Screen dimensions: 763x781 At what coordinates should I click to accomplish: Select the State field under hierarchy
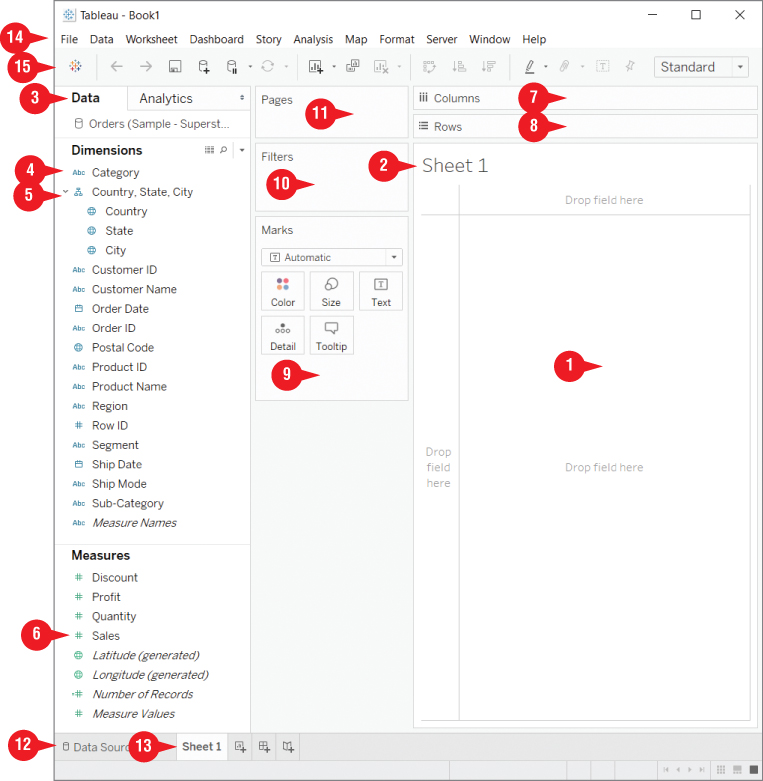coord(119,231)
